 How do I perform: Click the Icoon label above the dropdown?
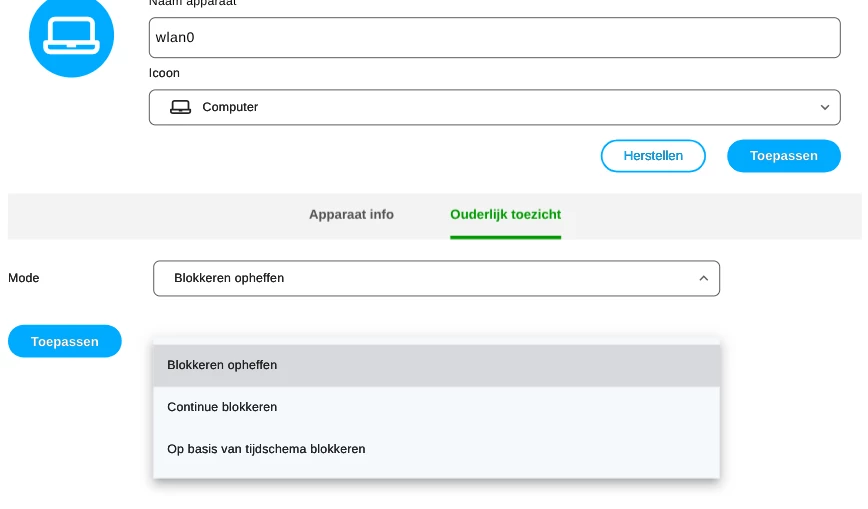coord(164,73)
